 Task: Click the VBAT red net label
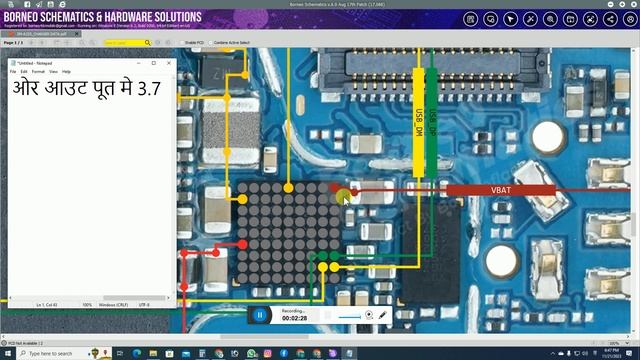pos(501,190)
